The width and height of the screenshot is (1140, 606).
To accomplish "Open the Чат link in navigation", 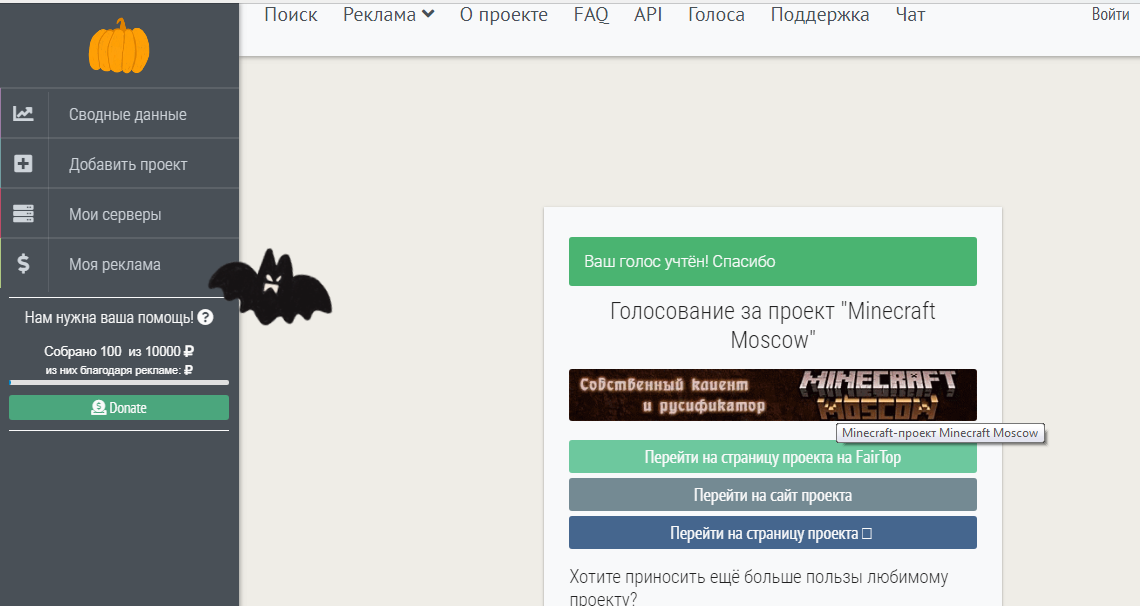I will pyautogui.click(x=910, y=15).
